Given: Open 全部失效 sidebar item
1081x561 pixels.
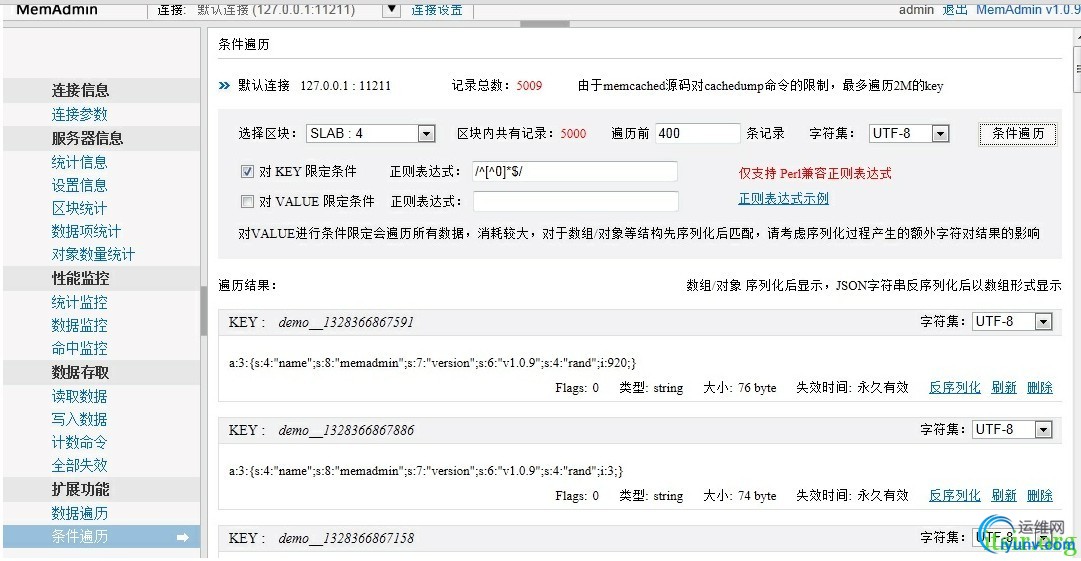Looking at the screenshot, I should [79, 465].
